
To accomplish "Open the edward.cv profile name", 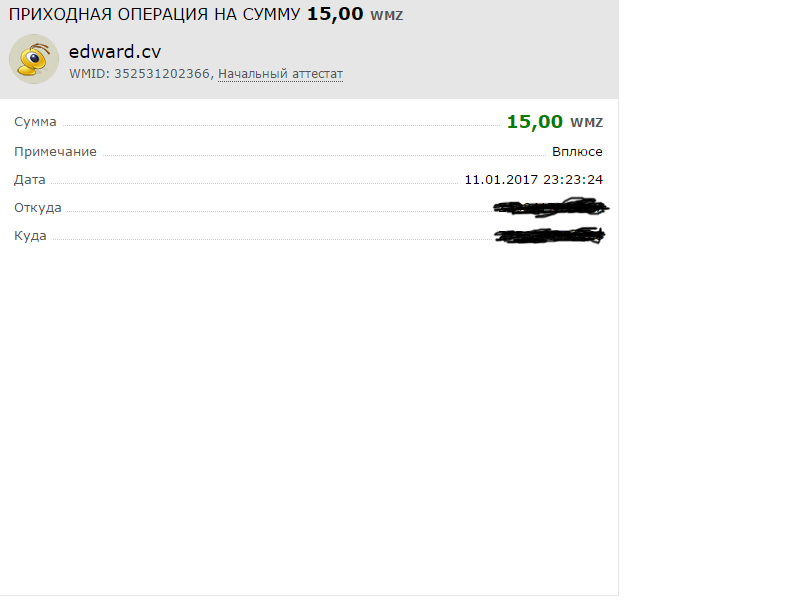I will (115, 52).
